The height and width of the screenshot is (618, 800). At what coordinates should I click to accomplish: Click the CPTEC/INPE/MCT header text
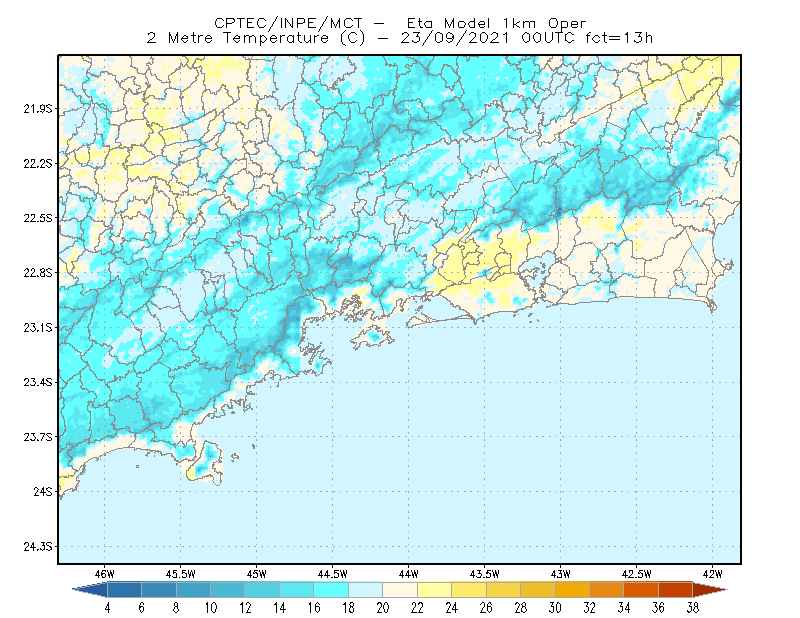(x=288, y=23)
